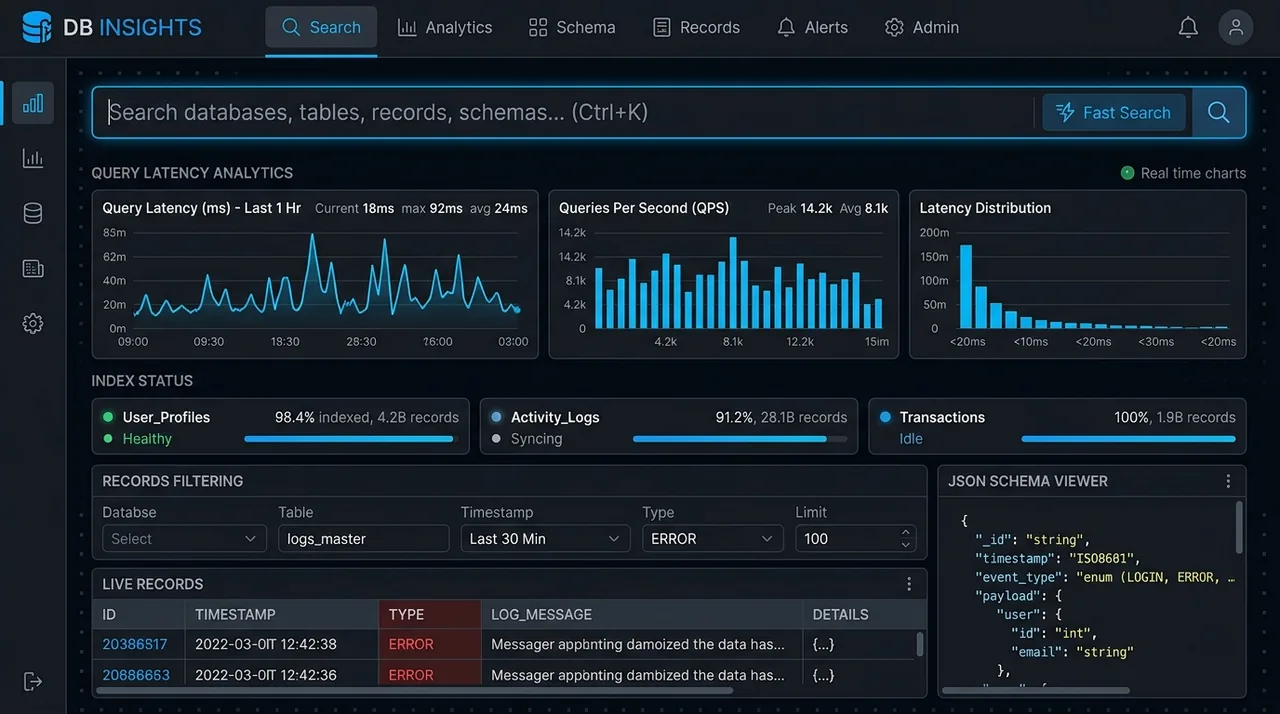1280x714 pixels.
Task: Select the bar chart dashboard sidebar icon
Action: (33, 103)
